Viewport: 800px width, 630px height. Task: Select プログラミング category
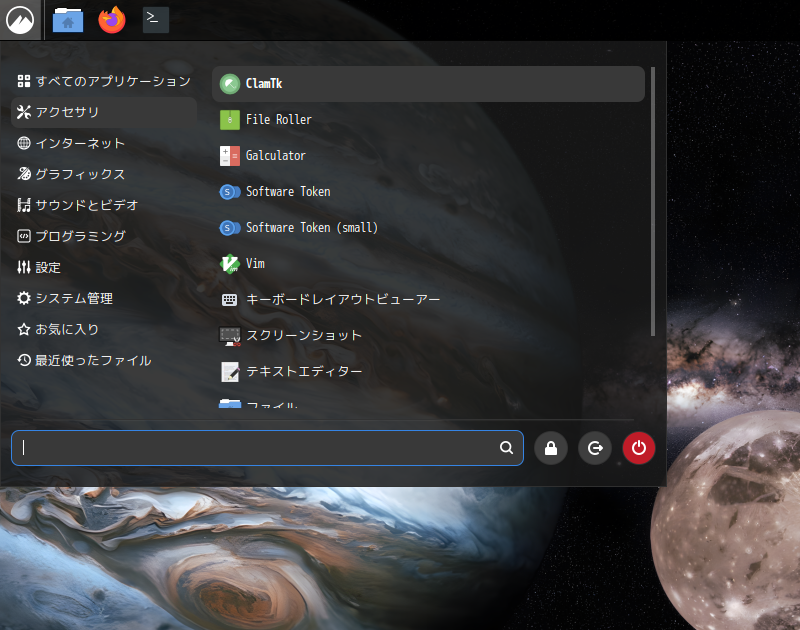[x=104, y=236]
